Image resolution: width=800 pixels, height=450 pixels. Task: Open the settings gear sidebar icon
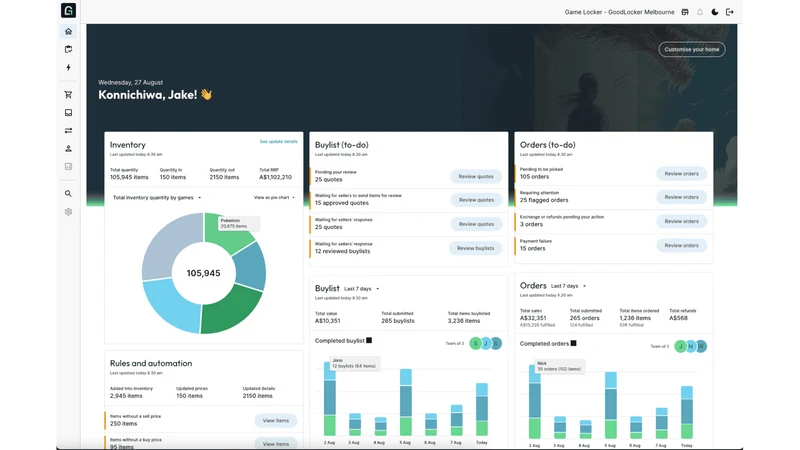pos(68,212)
